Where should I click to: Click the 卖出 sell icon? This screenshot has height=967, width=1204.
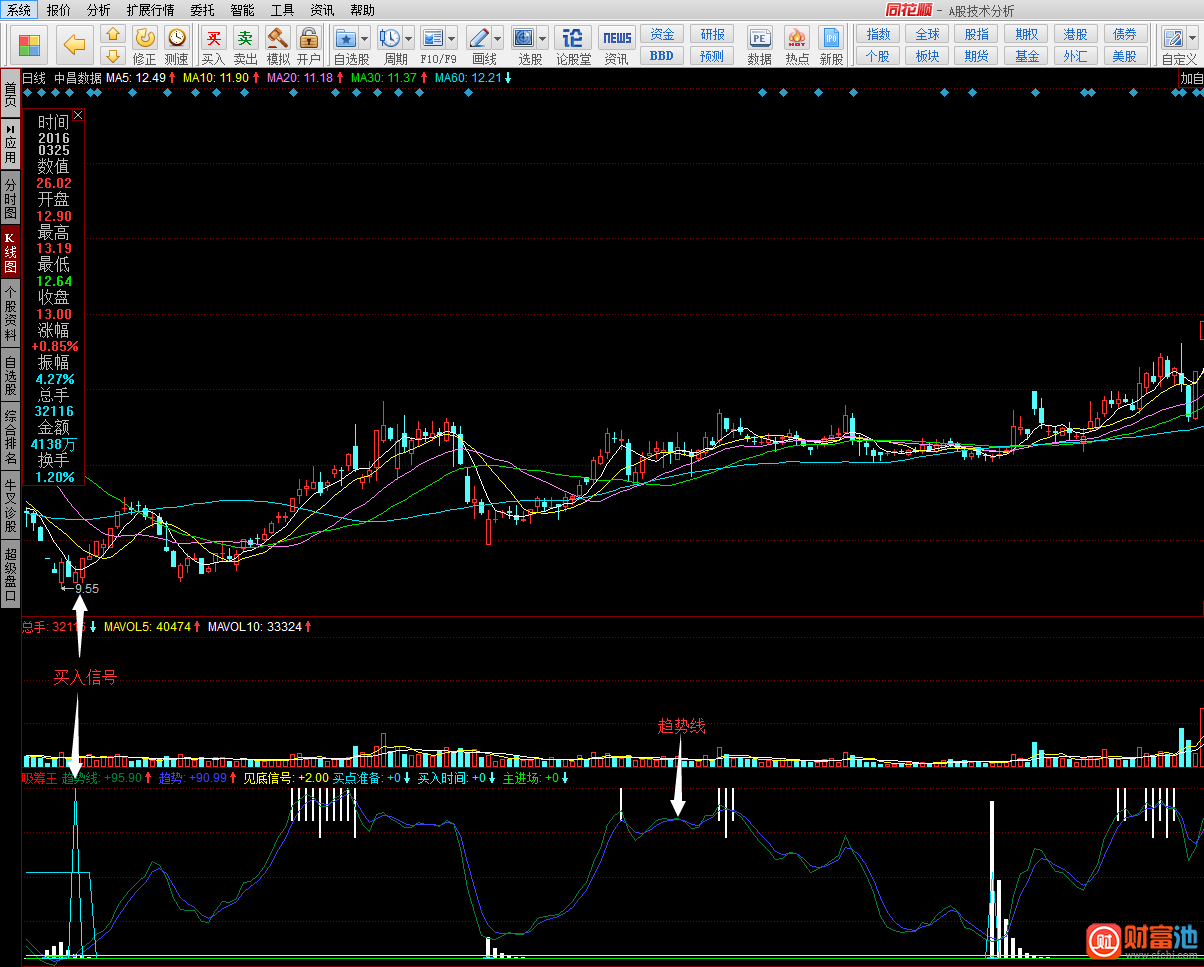tap(245, 45)
